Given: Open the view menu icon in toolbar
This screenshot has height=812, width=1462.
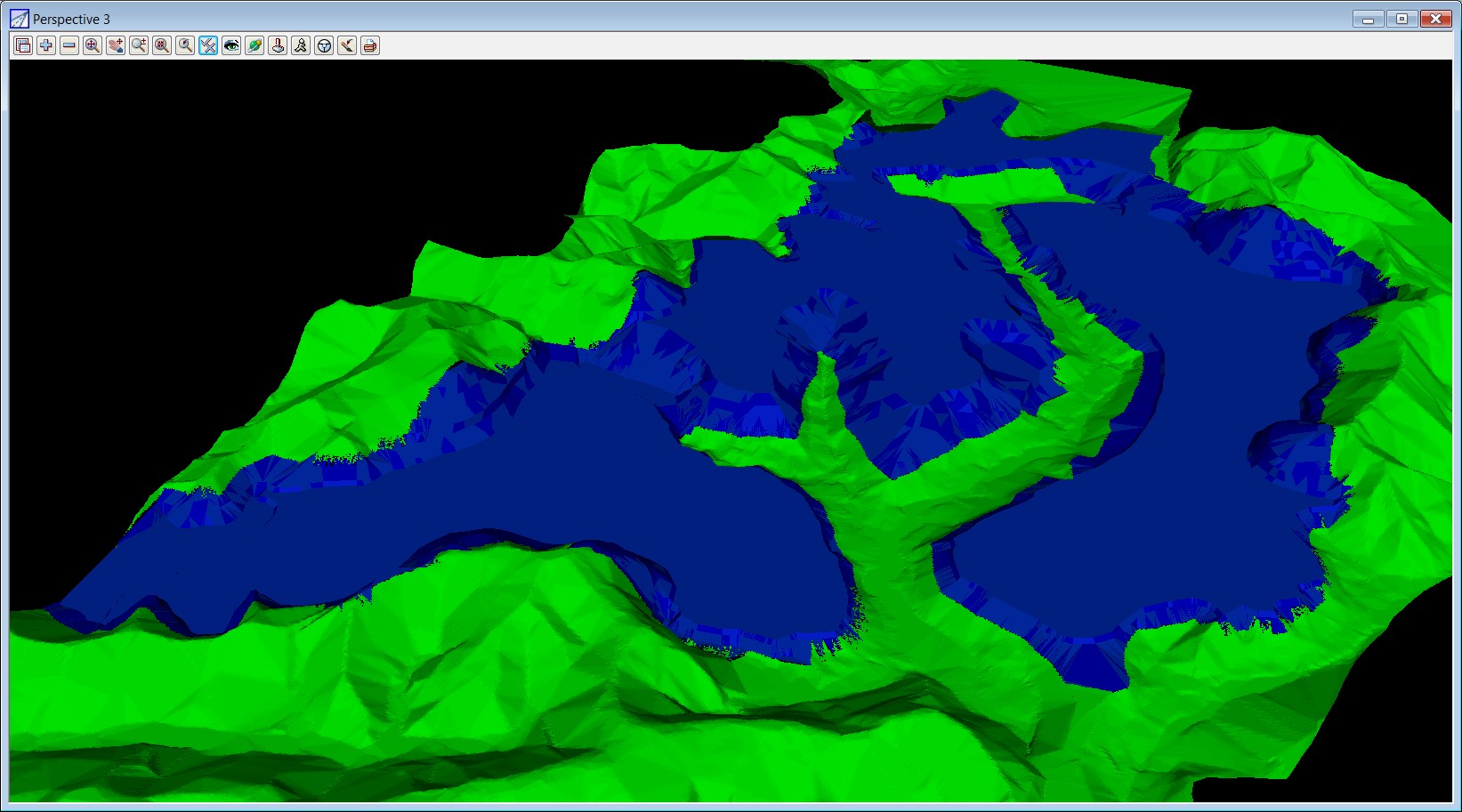Looking at the screenshot, I should coord(23,45).
